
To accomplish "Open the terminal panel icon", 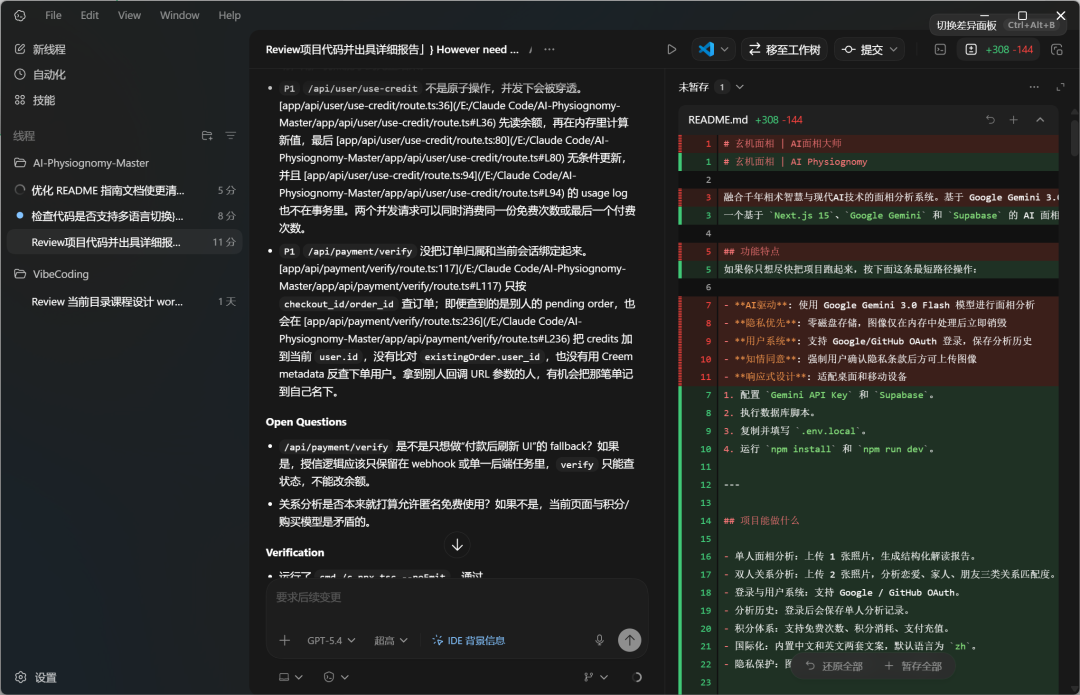I will pos(940,49).
